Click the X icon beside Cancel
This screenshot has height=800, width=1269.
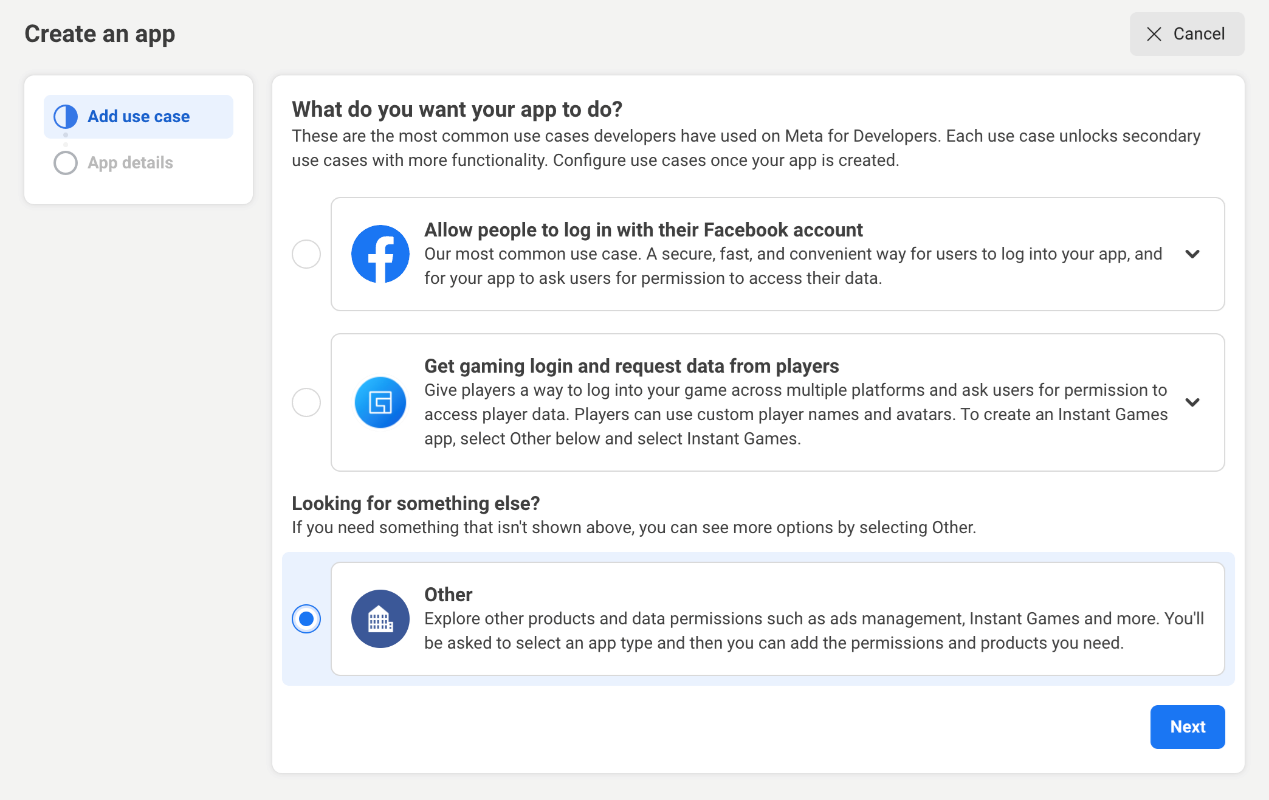pyautogui.click(x=1154, y=34)
